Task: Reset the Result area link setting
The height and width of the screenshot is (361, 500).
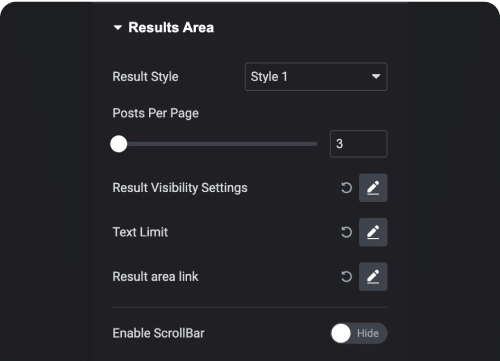Action: tap(346, 277)
